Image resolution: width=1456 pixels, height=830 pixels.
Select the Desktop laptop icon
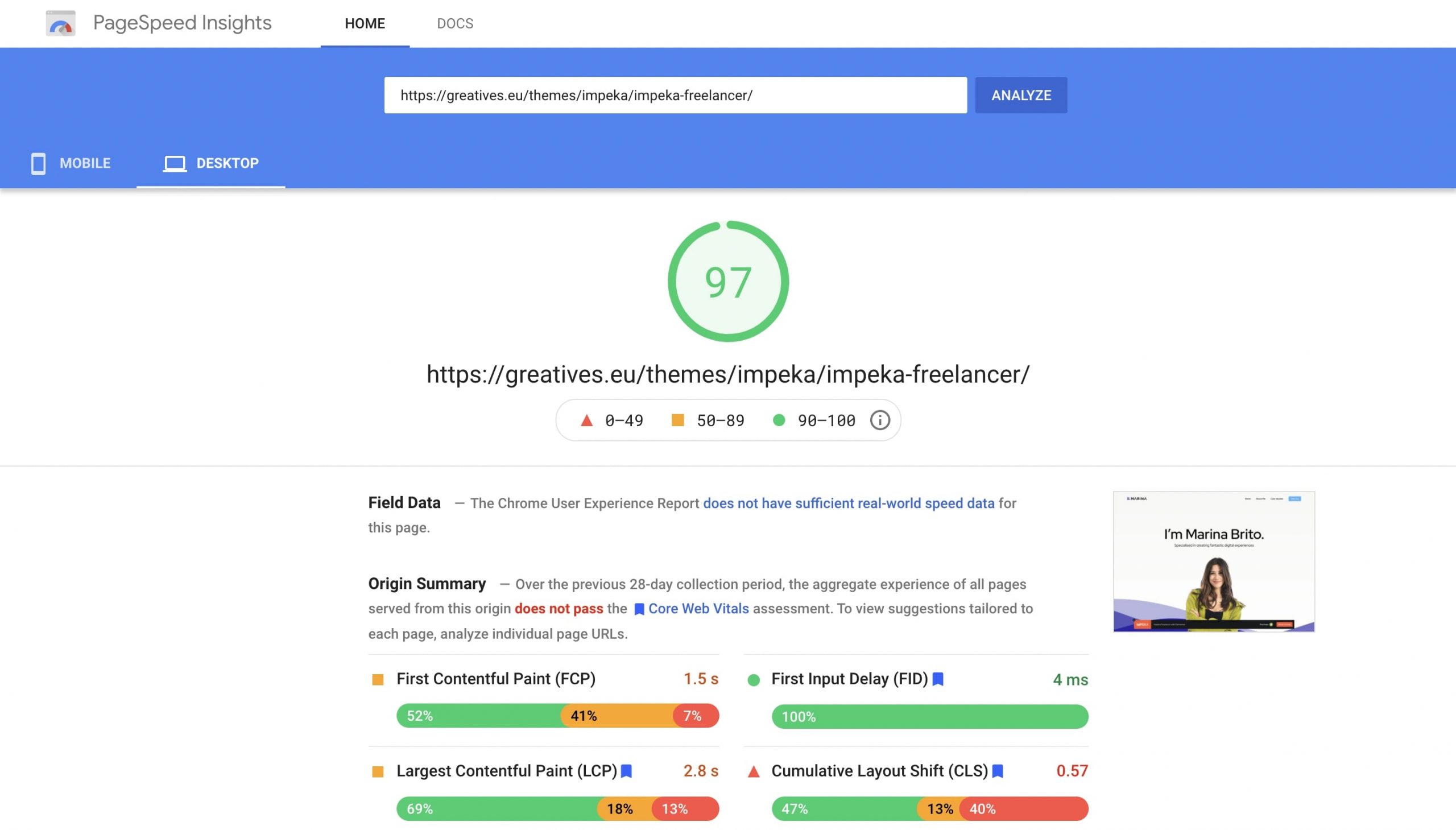(174, 164)
